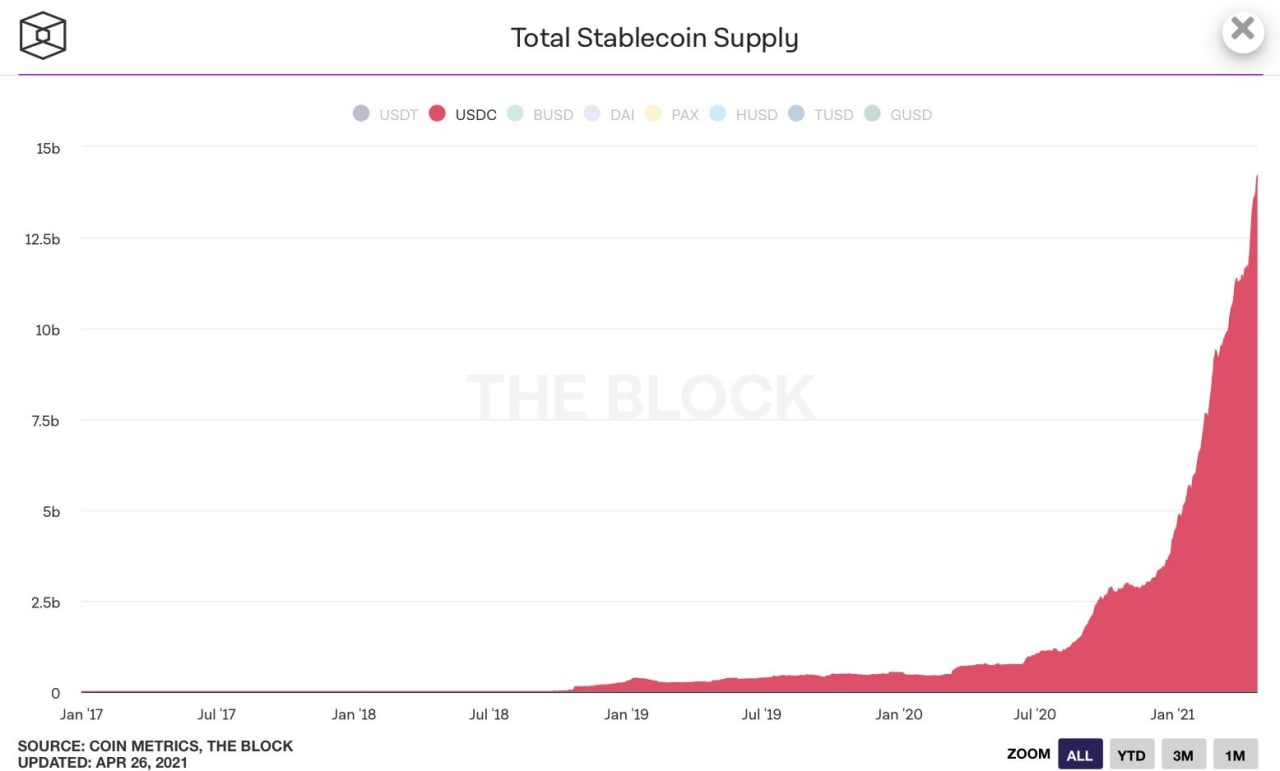Zoom chart to 3M range

pyautogui.click(x=1183, y=755)
